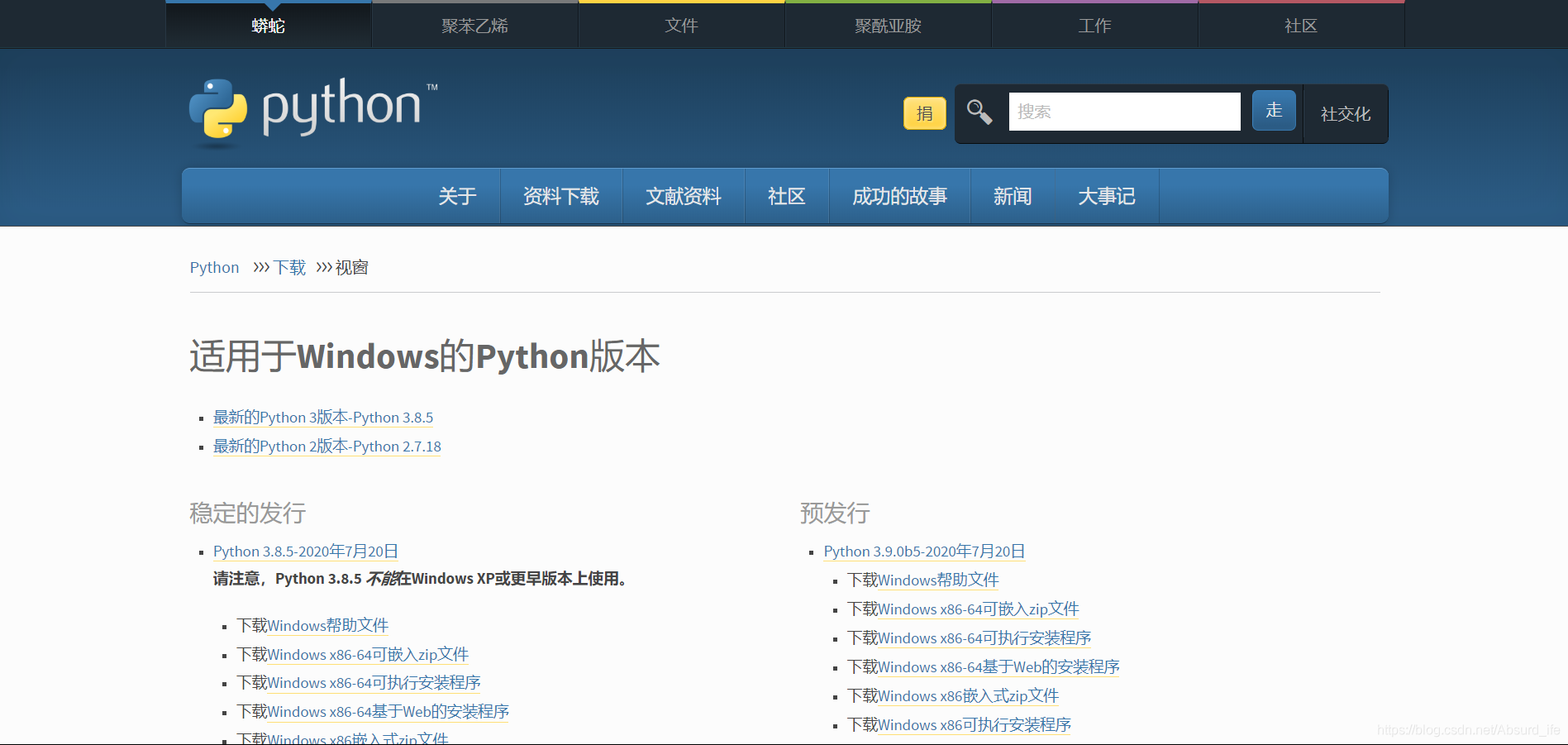1568x745 pixels.
Task: Open the Python 3.9.0b5-2020年7月20日 release link
Action: [x=925, y=552]
